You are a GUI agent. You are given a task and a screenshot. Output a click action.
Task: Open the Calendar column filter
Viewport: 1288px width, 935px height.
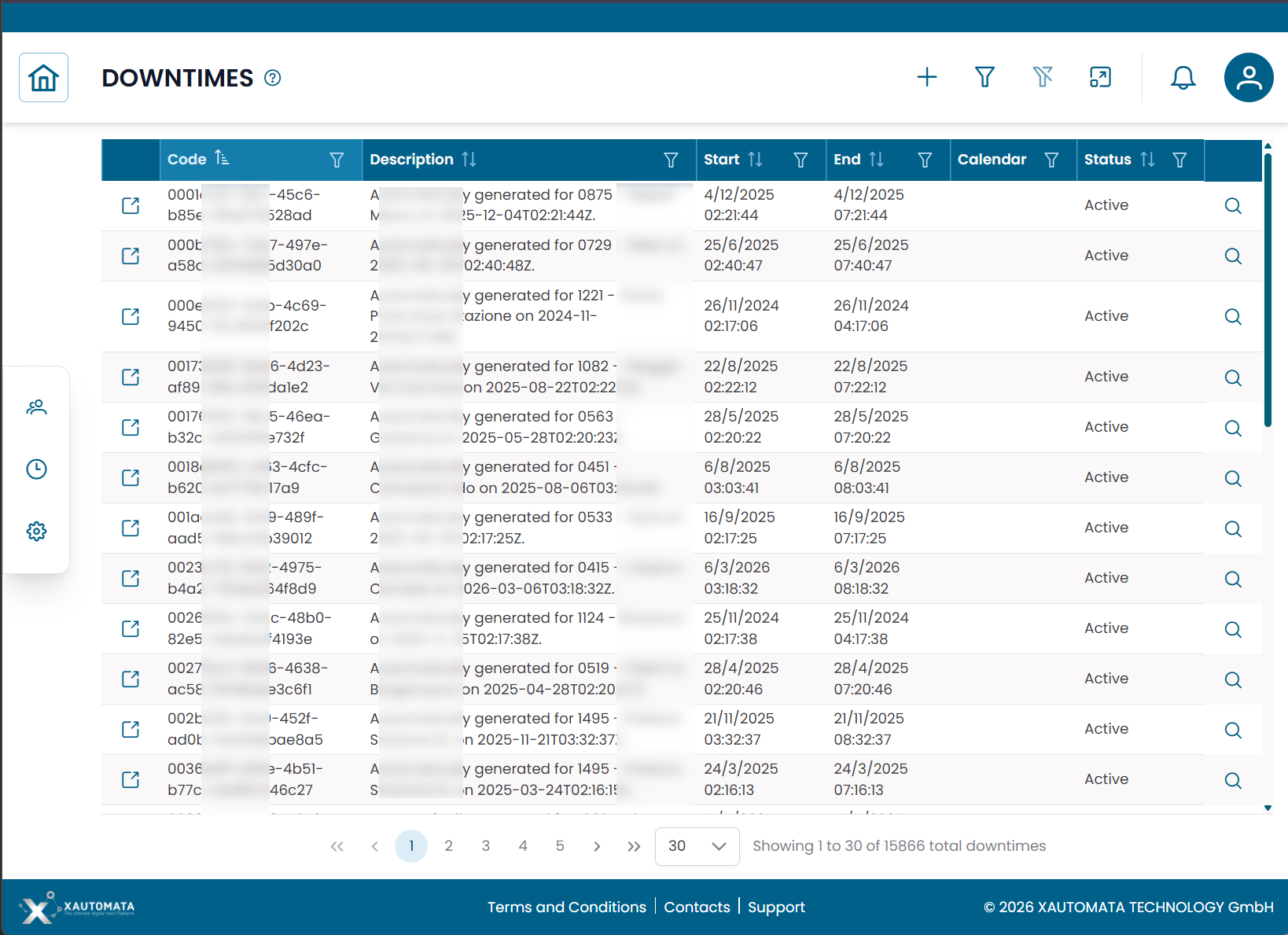(x=1051, y=160)
